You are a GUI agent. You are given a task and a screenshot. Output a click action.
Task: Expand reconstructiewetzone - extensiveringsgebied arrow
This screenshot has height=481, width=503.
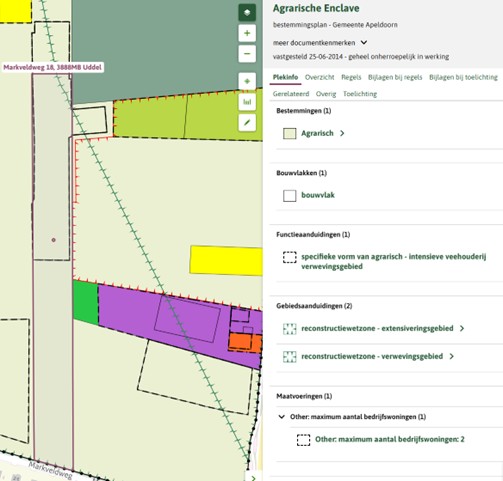point(462,328)
